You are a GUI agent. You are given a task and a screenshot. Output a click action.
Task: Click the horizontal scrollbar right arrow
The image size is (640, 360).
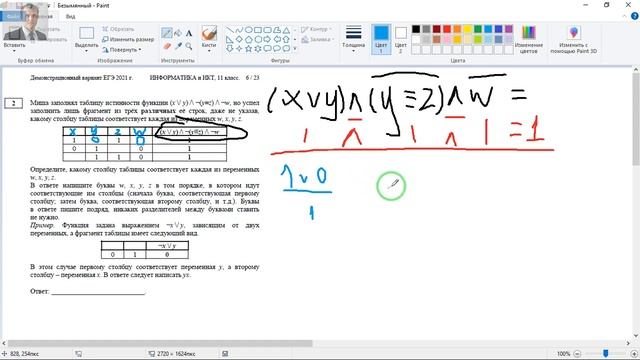pyautogui.click(x=629, y=343)
